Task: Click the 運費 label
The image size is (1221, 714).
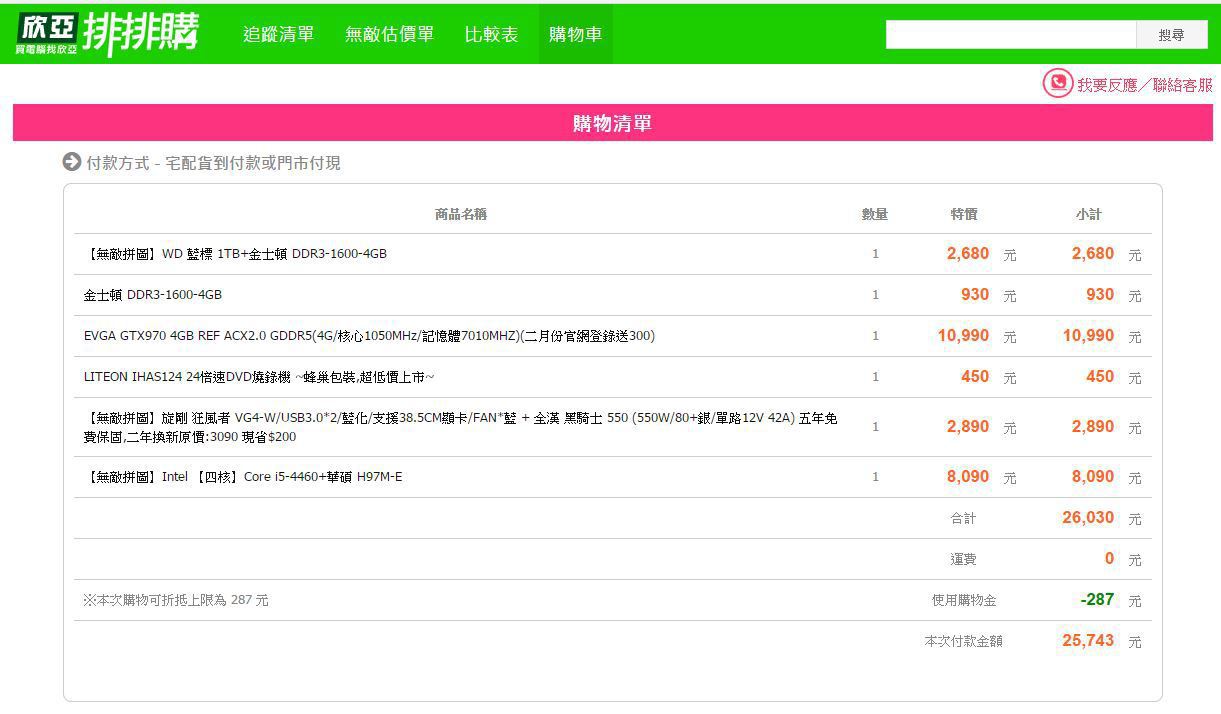Action: tap(963, 559)
